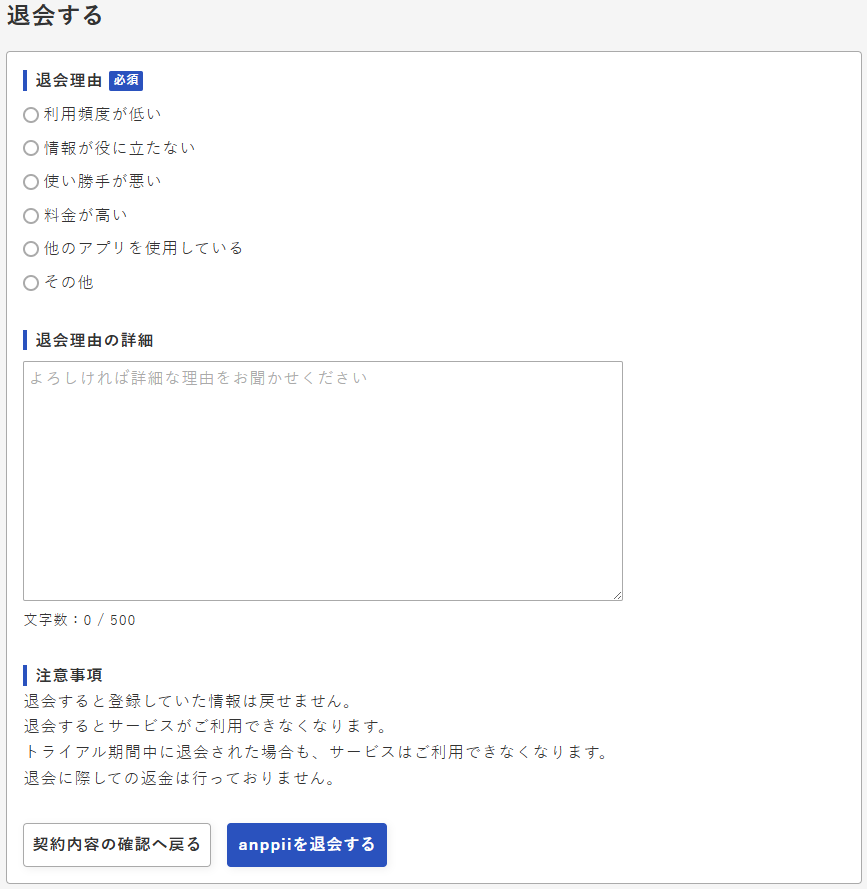Viewport: 867px width, 889px height.
Task: Click the text 退会に際しての返金は行っておりません。
Action: [180, 778]
